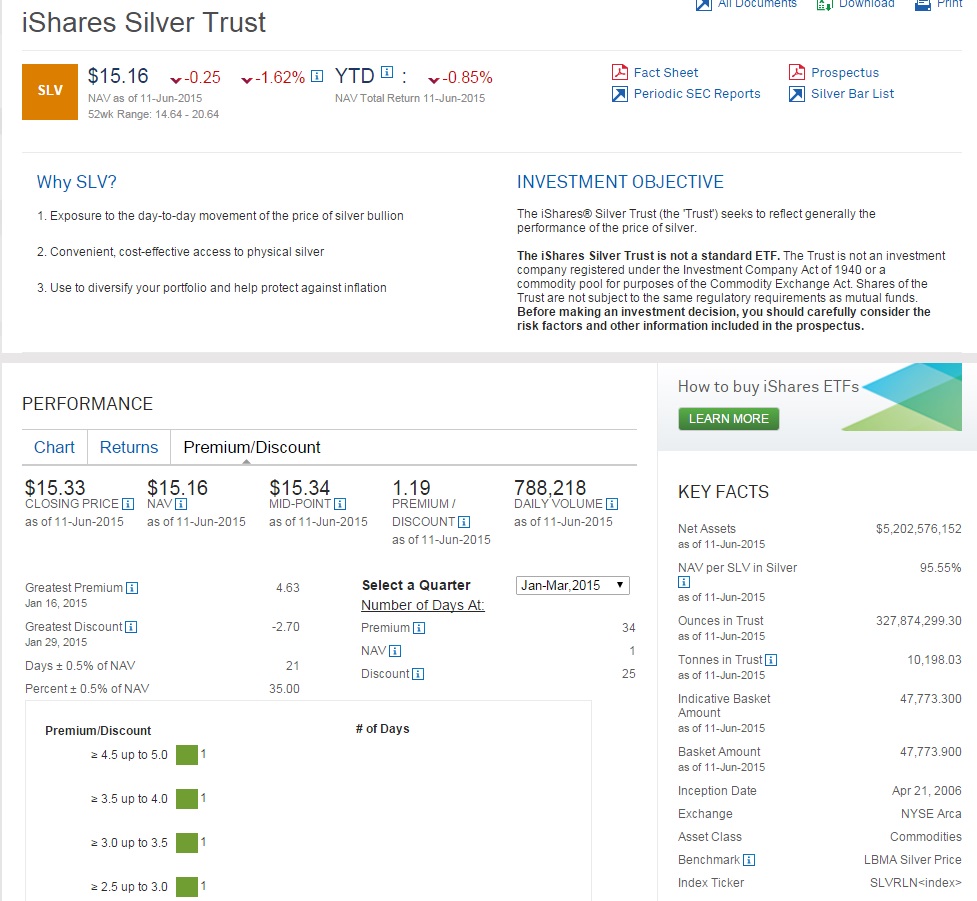Click green bar for 4.5 up to 5.0

coord(186,754)
